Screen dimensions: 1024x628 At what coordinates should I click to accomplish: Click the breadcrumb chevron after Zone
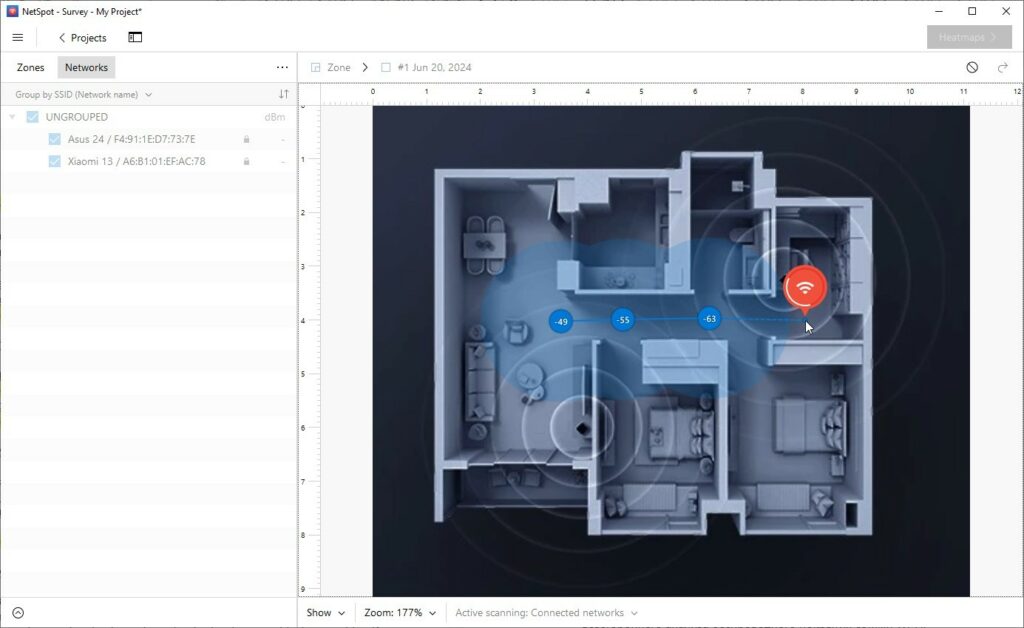(365, 67)
